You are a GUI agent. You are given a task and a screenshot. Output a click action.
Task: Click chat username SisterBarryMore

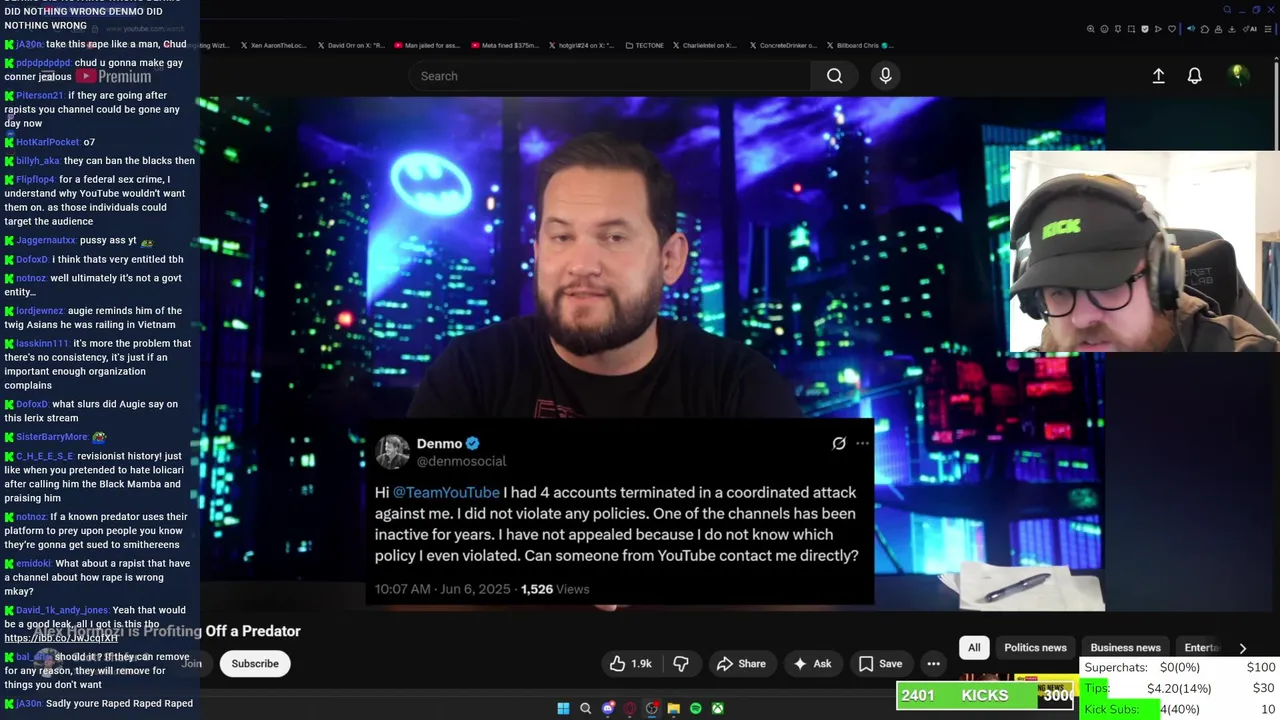click(x=51, y=437)
